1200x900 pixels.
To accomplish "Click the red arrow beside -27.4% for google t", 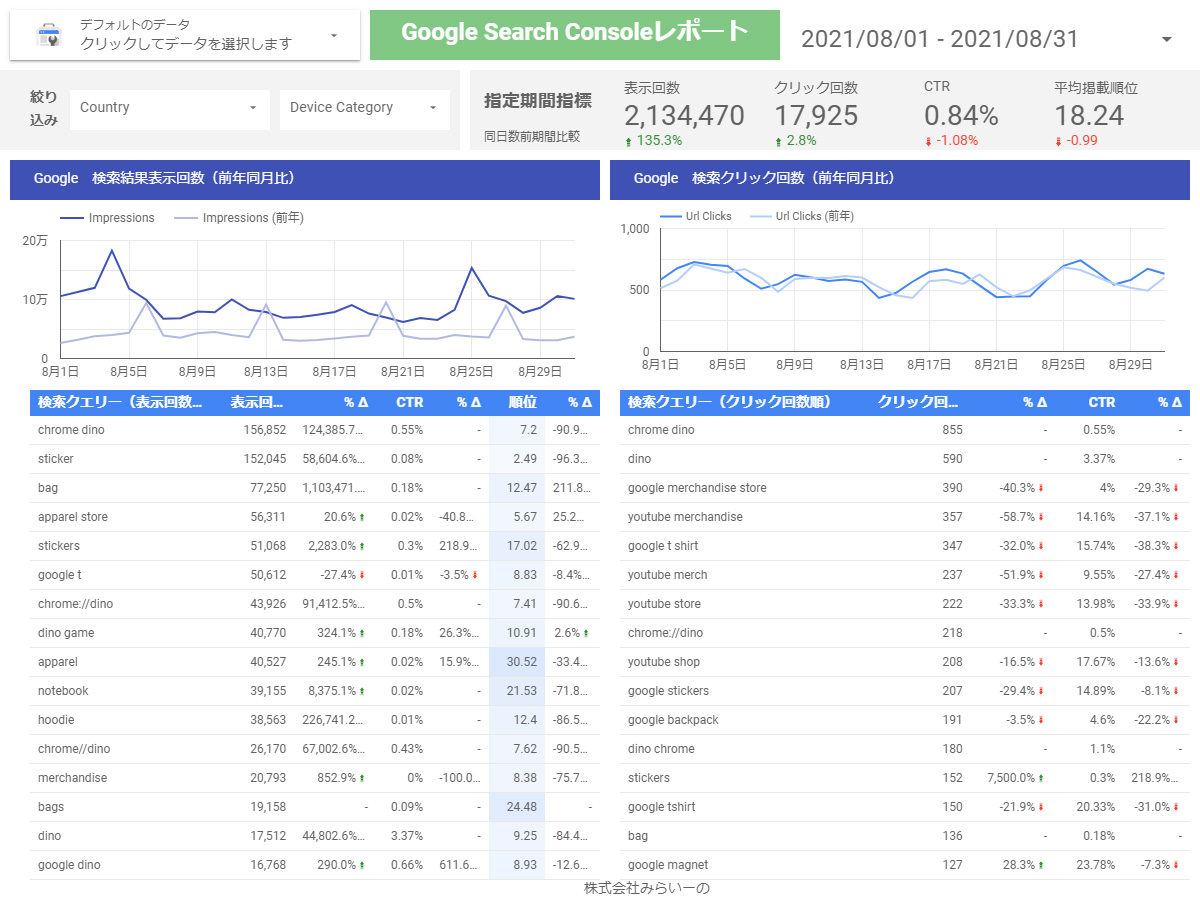I will point(361,575).
